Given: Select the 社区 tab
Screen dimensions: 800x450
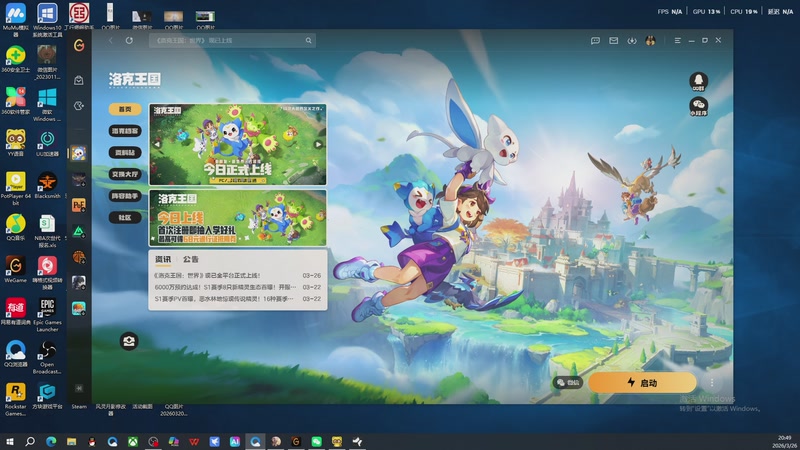Looking at the screenshot, I should pyautogui.click(x=125, y=217).
